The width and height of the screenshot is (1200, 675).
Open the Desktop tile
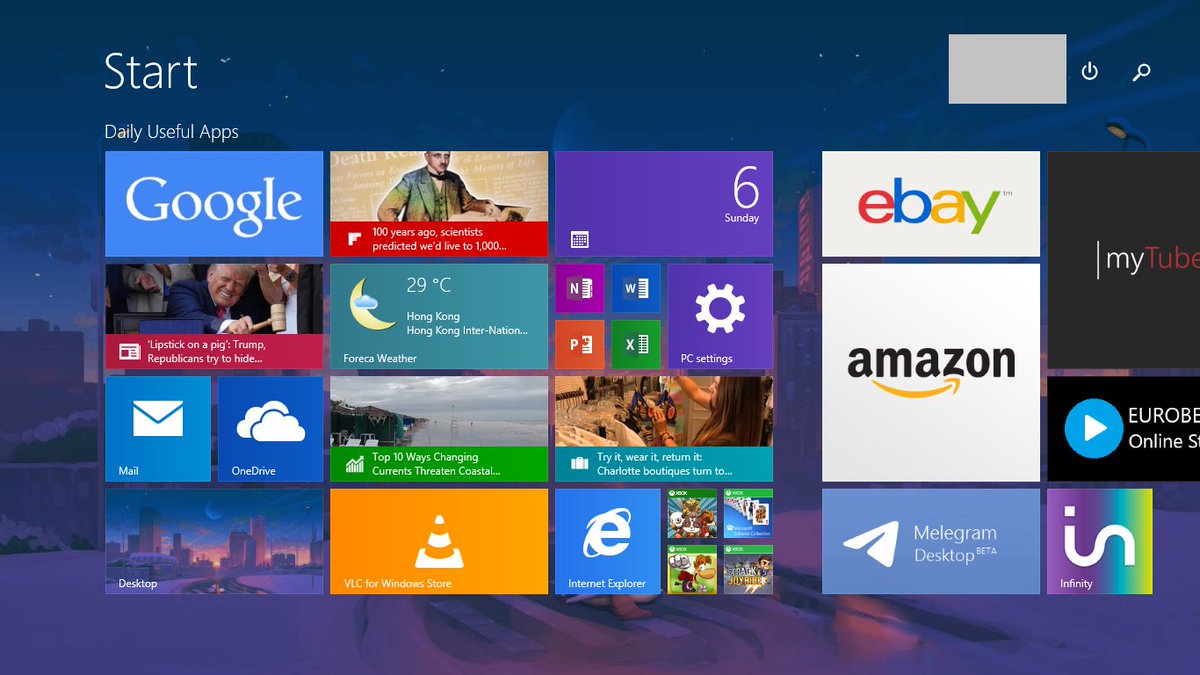coord(214,541)
